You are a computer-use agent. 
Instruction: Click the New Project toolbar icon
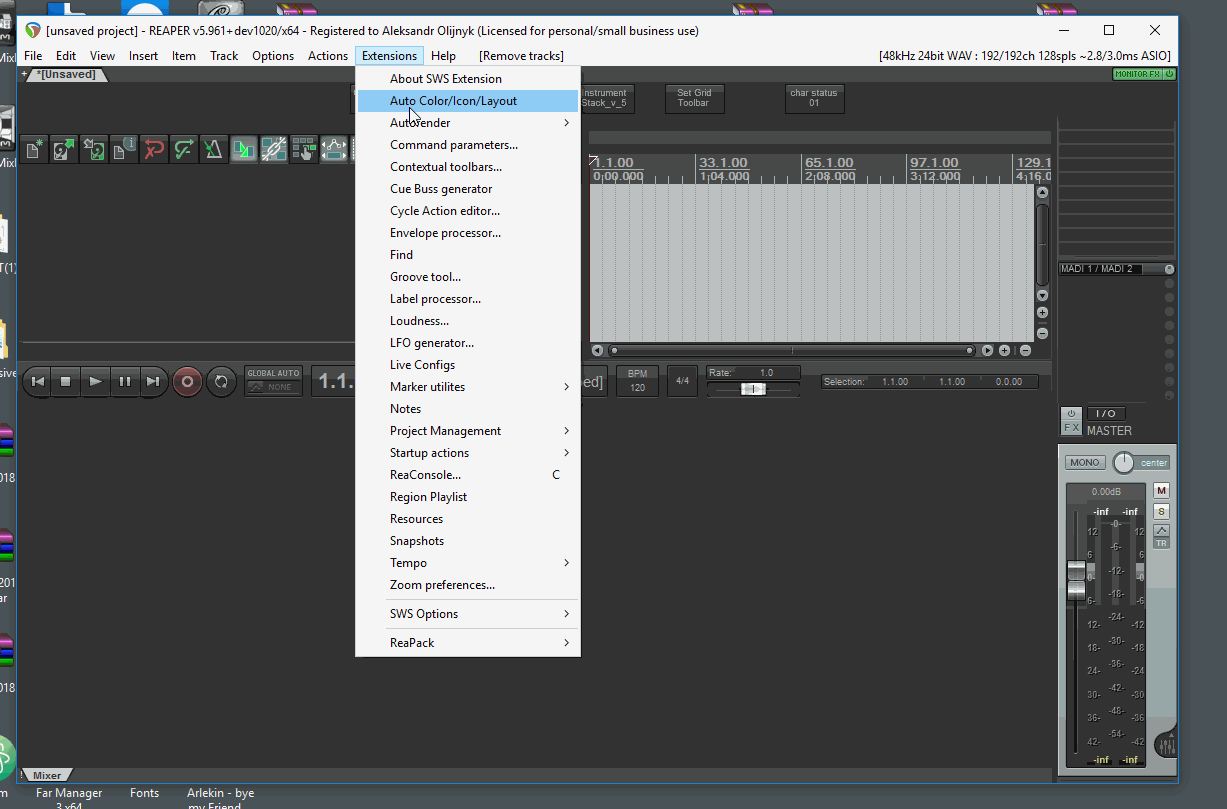(x=35, y=150)
